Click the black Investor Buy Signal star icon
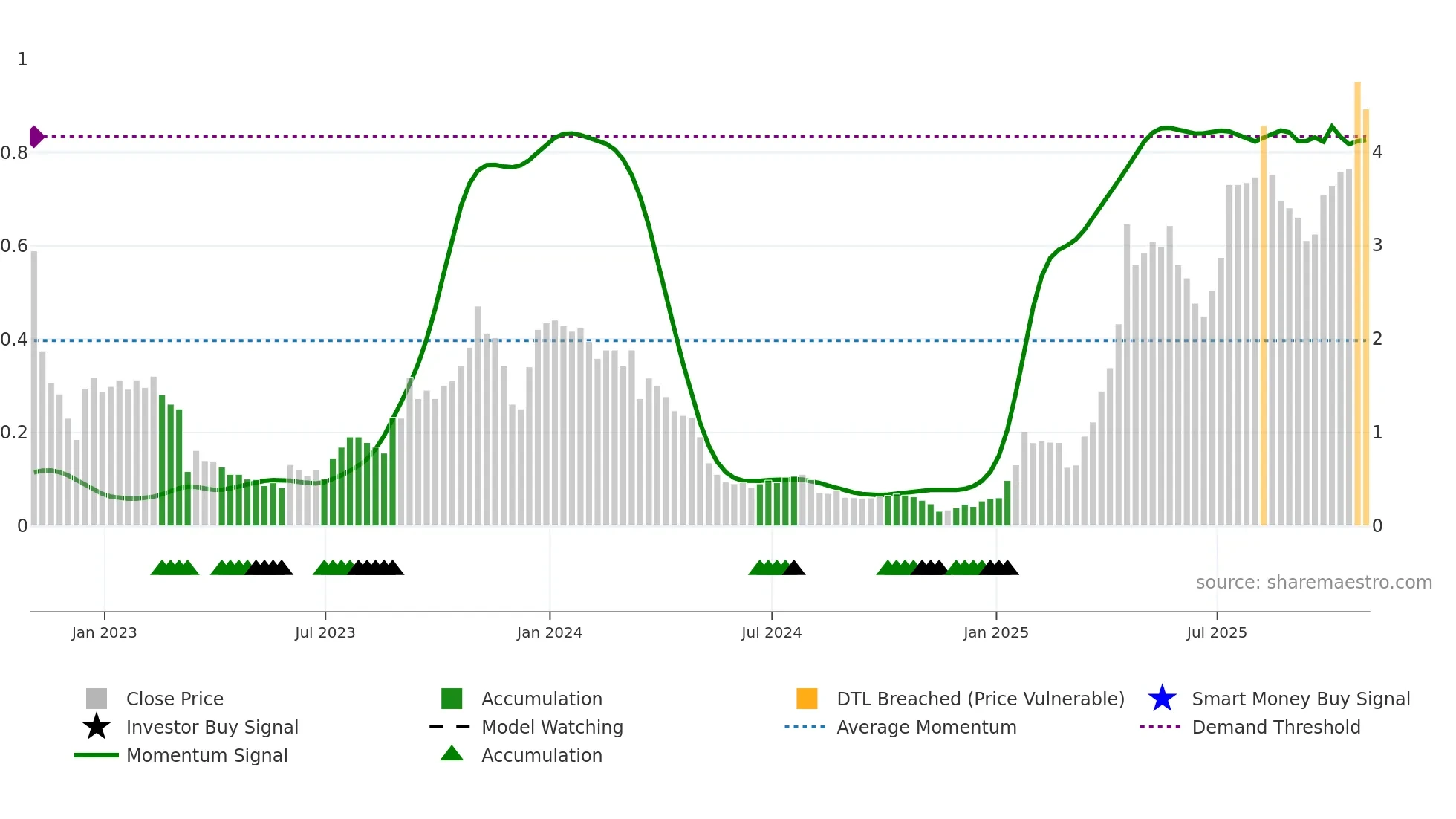Viewport: 1456px width, 819px height. tap(97, 727)
